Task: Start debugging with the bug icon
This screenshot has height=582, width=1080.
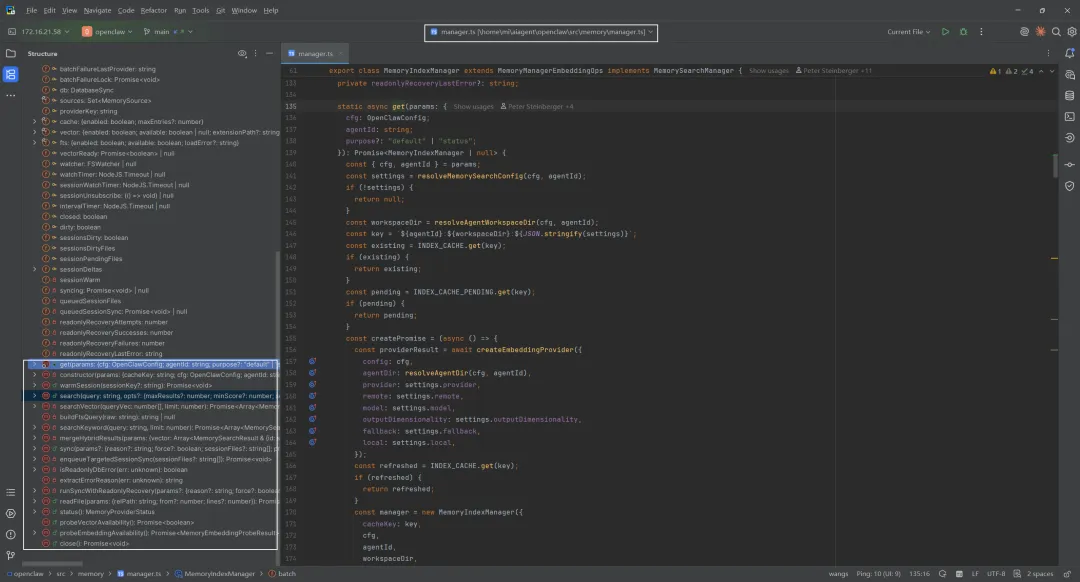Action: (964, 32)
